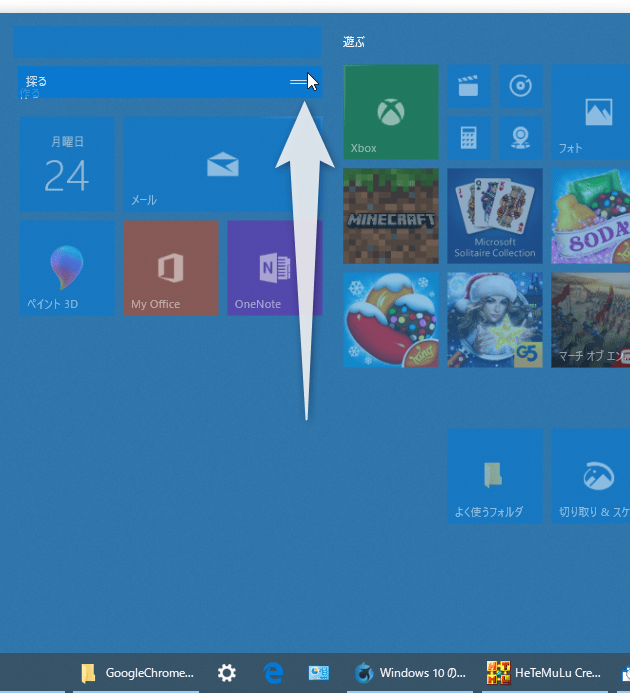Switch to the Windows 10 の... taskbar window

click(410, 673)
